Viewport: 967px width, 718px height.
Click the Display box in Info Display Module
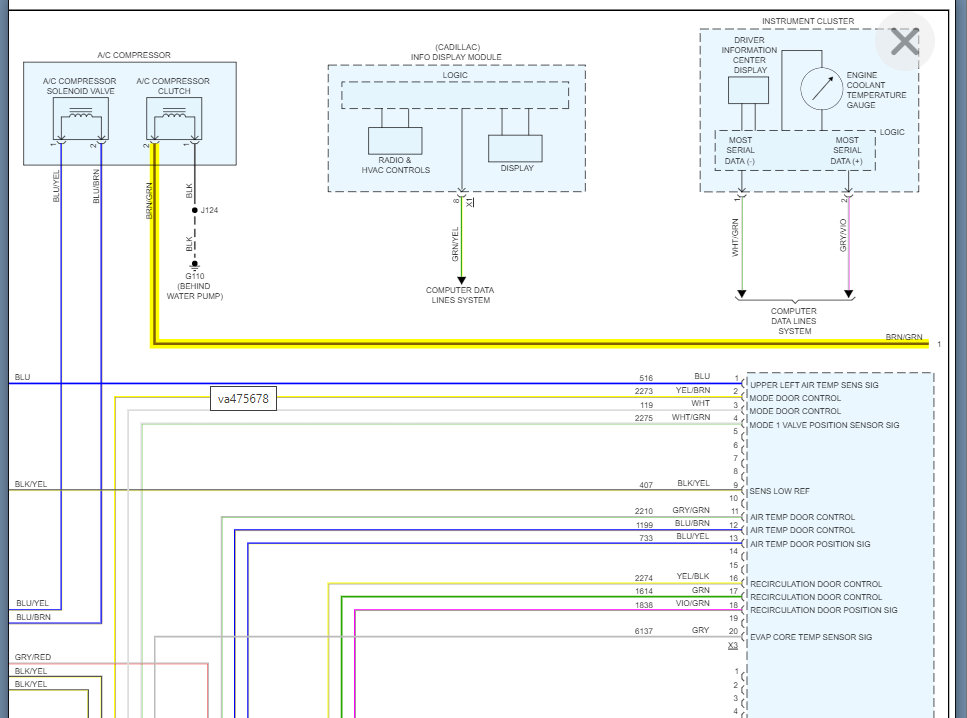(x=516, y=148)
